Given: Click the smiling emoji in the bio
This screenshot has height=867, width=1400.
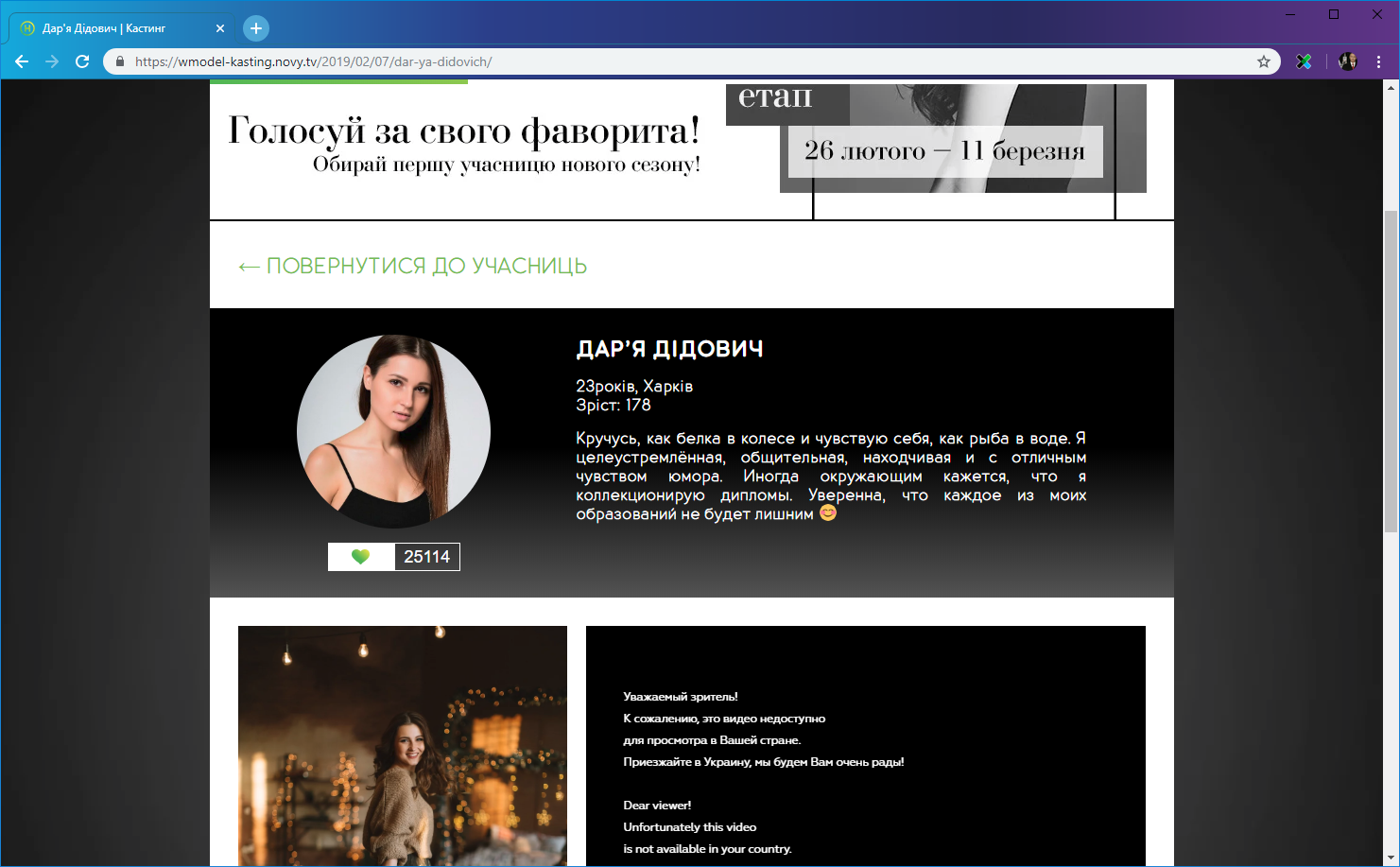Looking at the screenshot, I should pos(828,513).
